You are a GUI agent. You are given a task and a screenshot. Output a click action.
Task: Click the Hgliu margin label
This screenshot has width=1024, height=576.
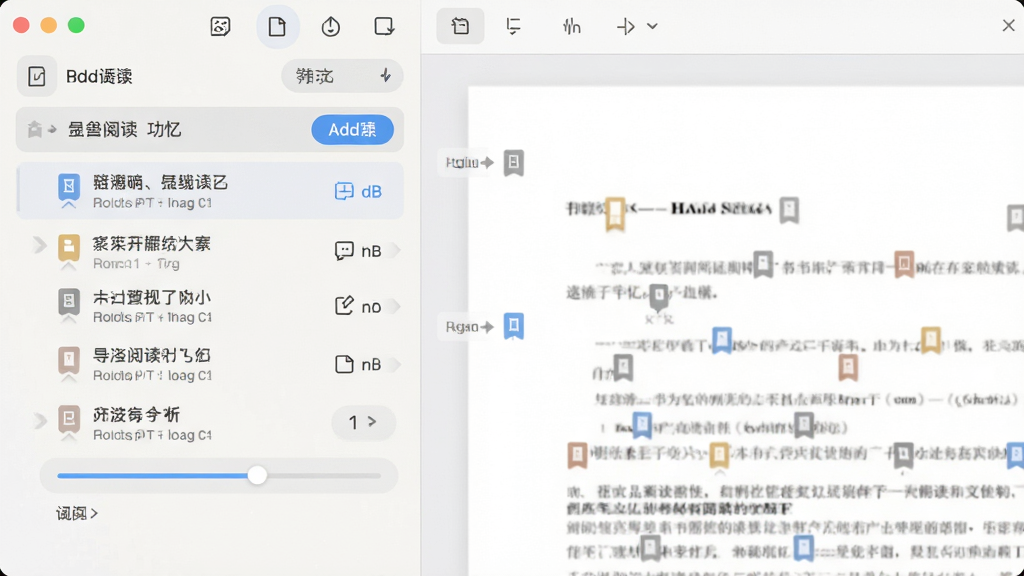(x=462, y=163)
